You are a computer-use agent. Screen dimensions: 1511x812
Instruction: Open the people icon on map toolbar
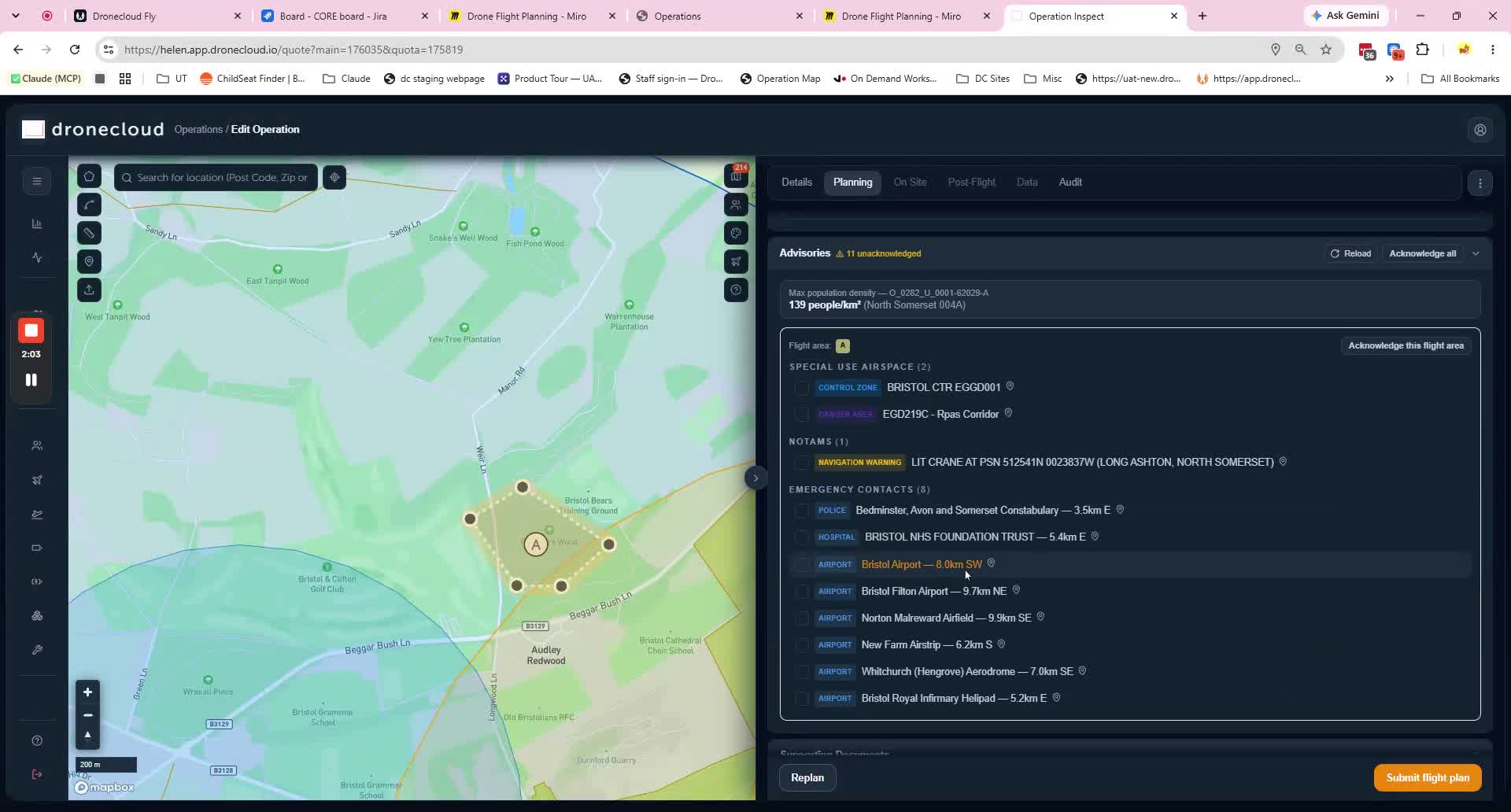pos(736,205)
